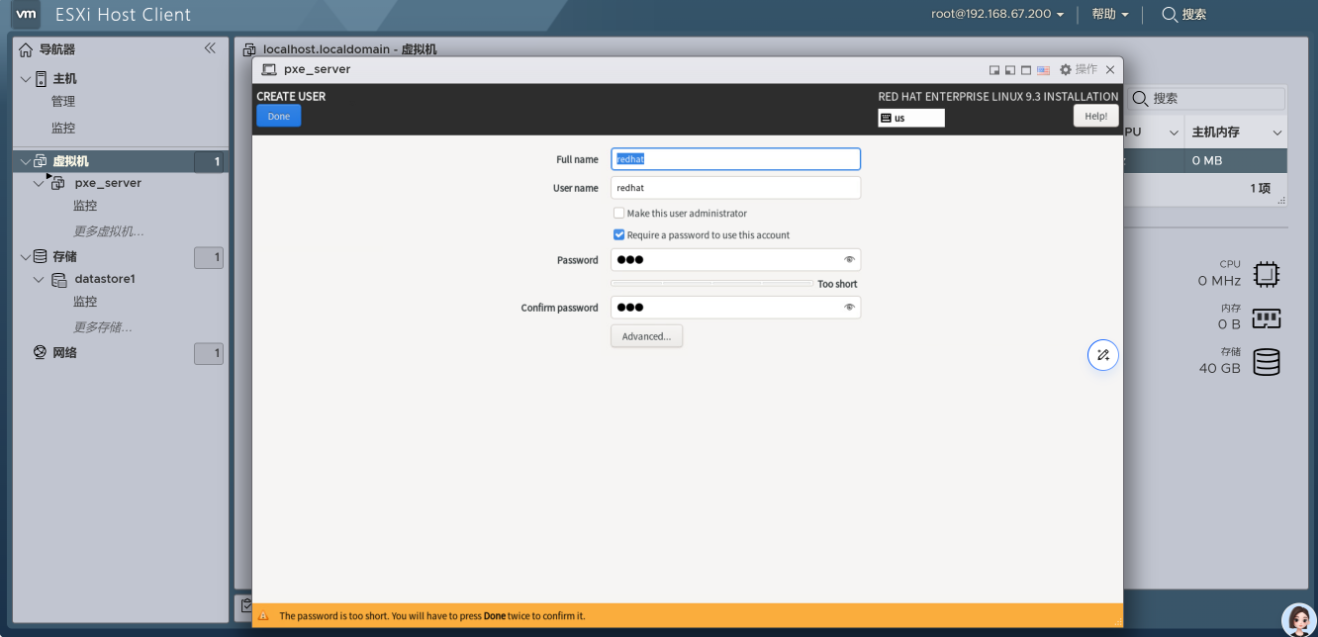
Task: Shrink console with small corner-box icon
Action: [x=994, y=70]
